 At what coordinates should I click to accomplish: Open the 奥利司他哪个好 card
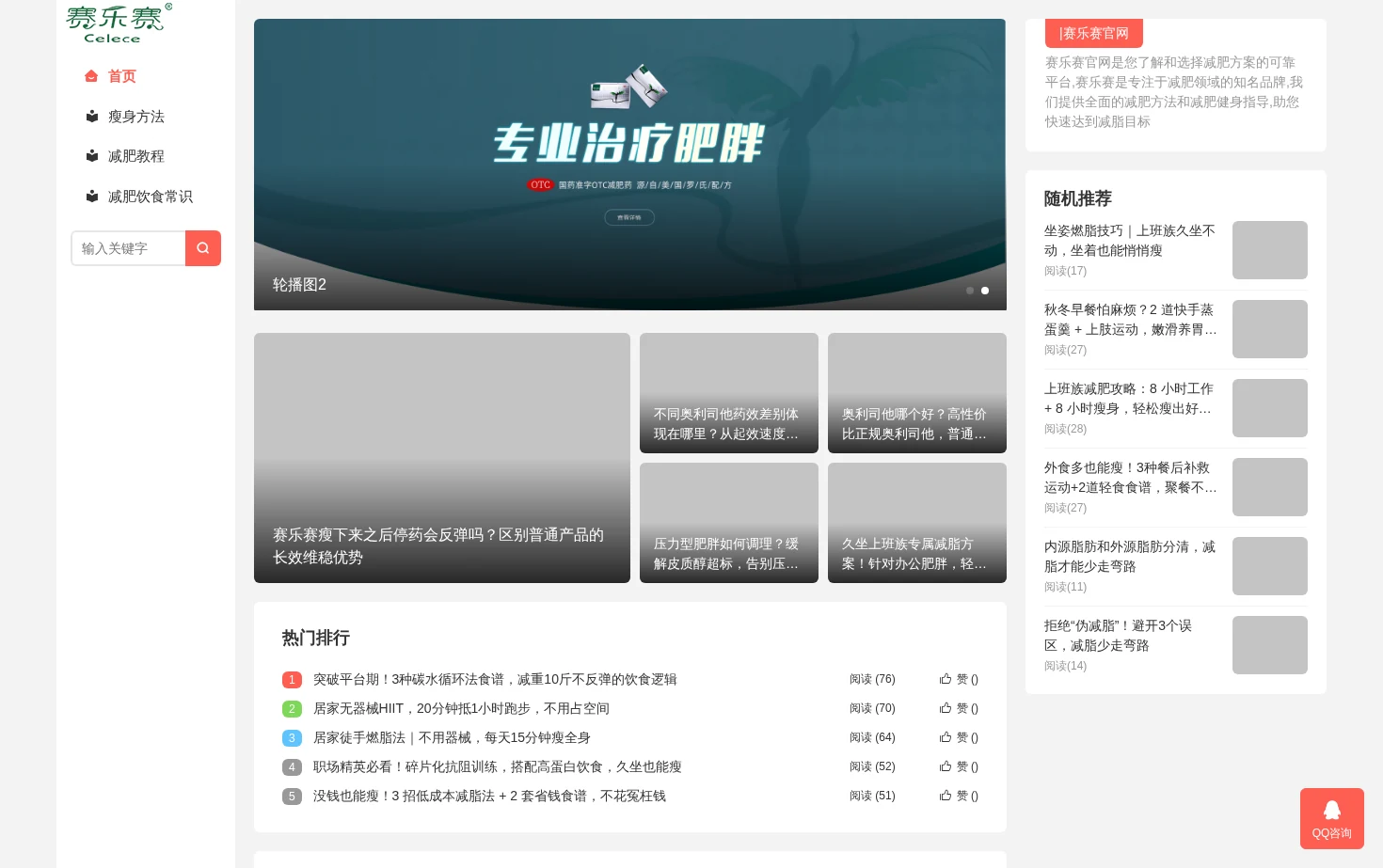tap(917, 393)
